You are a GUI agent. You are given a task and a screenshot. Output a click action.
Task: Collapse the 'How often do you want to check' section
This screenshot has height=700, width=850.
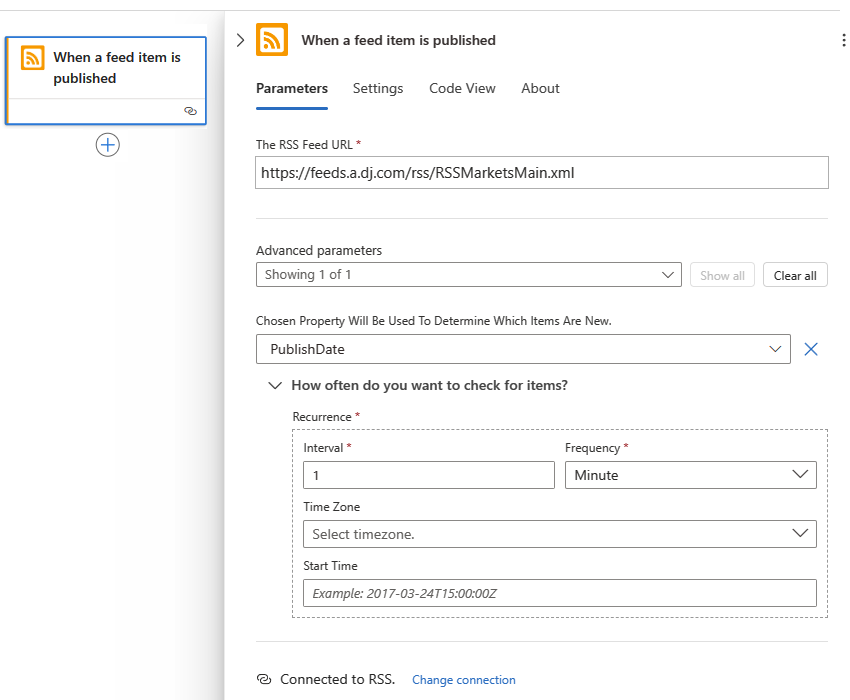pos(275,385)
